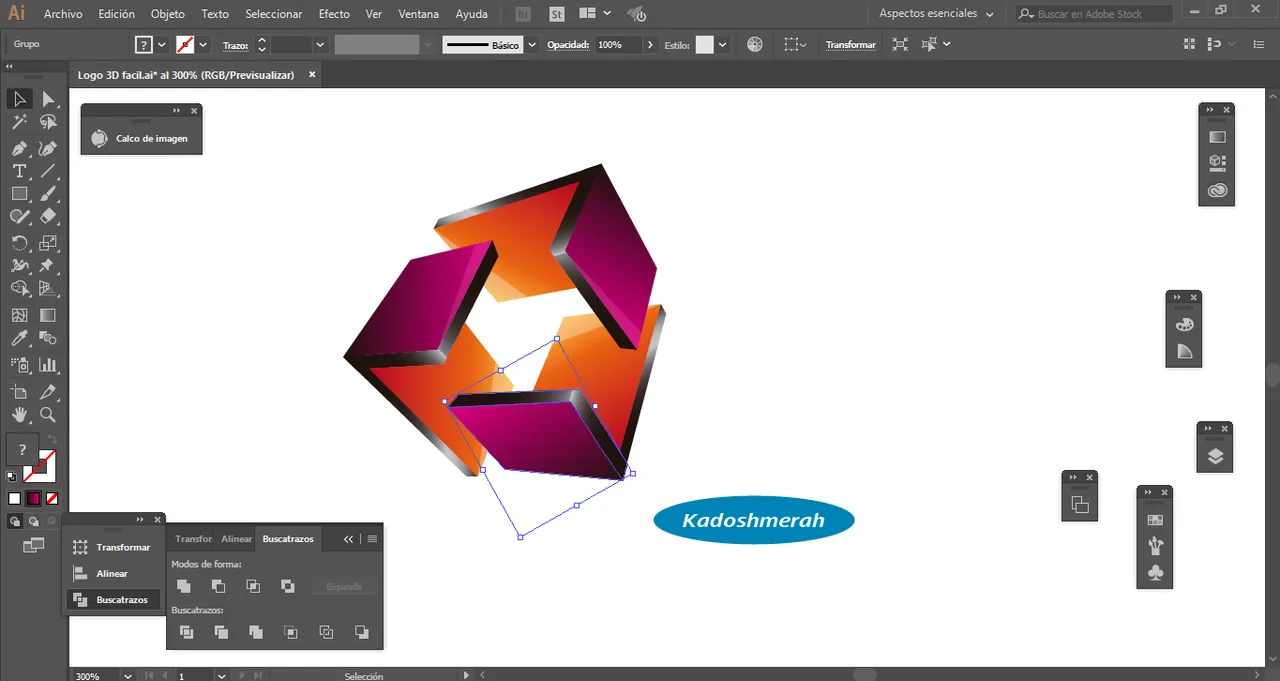1280x681 pixels.
Task: Click the Trazo stroke label
Action: (x=235, y=45)
